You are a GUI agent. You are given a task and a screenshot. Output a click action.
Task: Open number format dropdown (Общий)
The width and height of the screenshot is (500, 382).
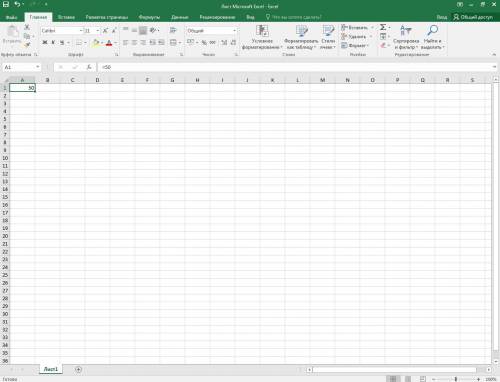pyautogui.click(x=235, y=31)
